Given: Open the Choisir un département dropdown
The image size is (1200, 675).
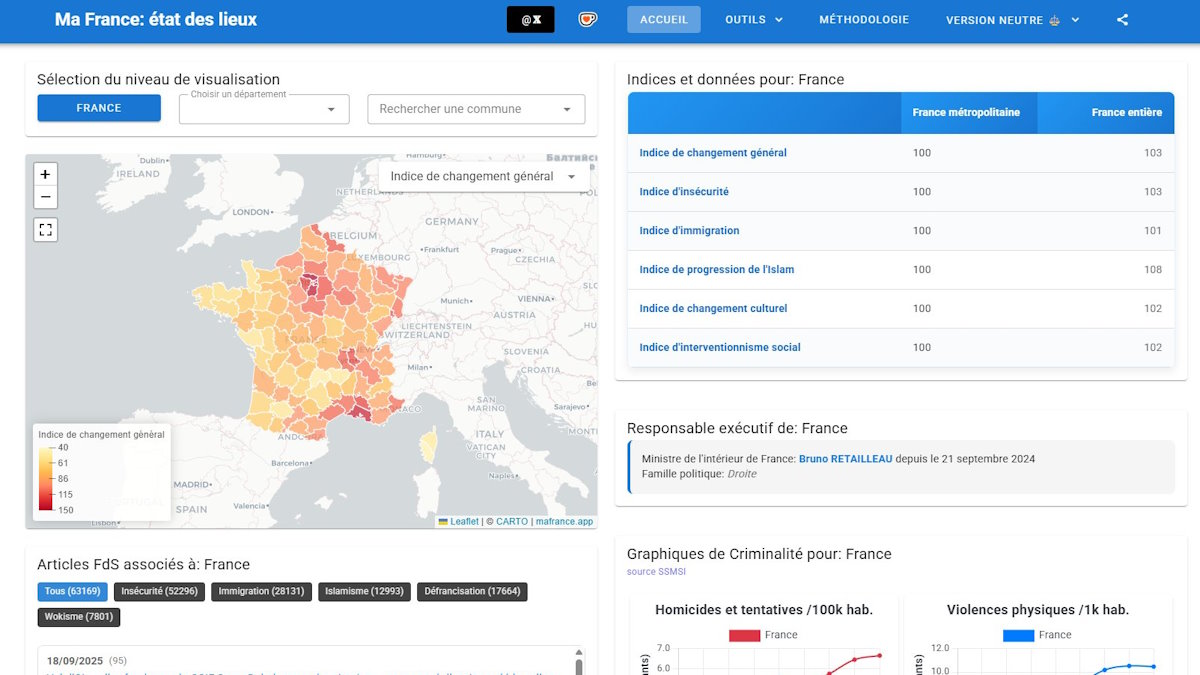Looking at the screenshot, I should click(264, 109).
